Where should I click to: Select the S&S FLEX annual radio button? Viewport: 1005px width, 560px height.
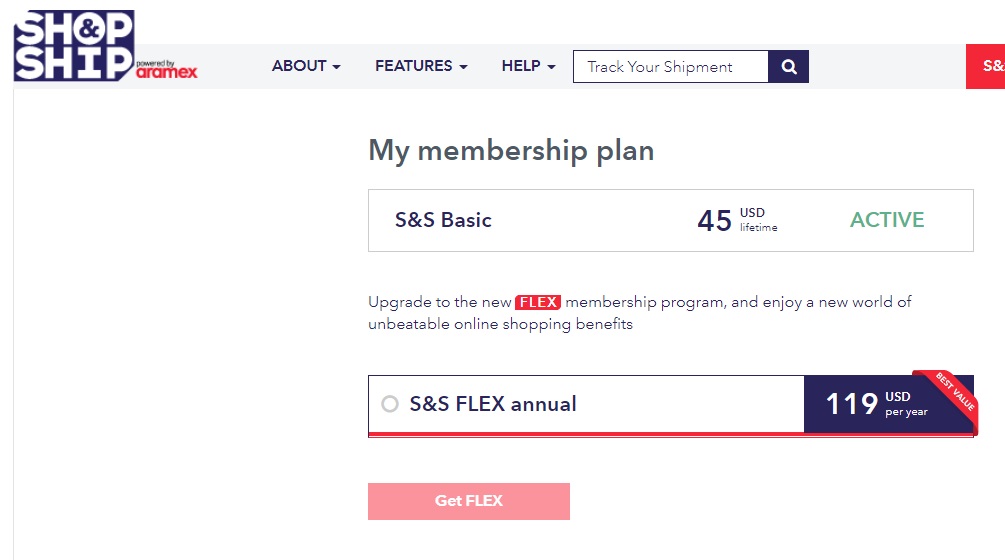click(390, 404)
